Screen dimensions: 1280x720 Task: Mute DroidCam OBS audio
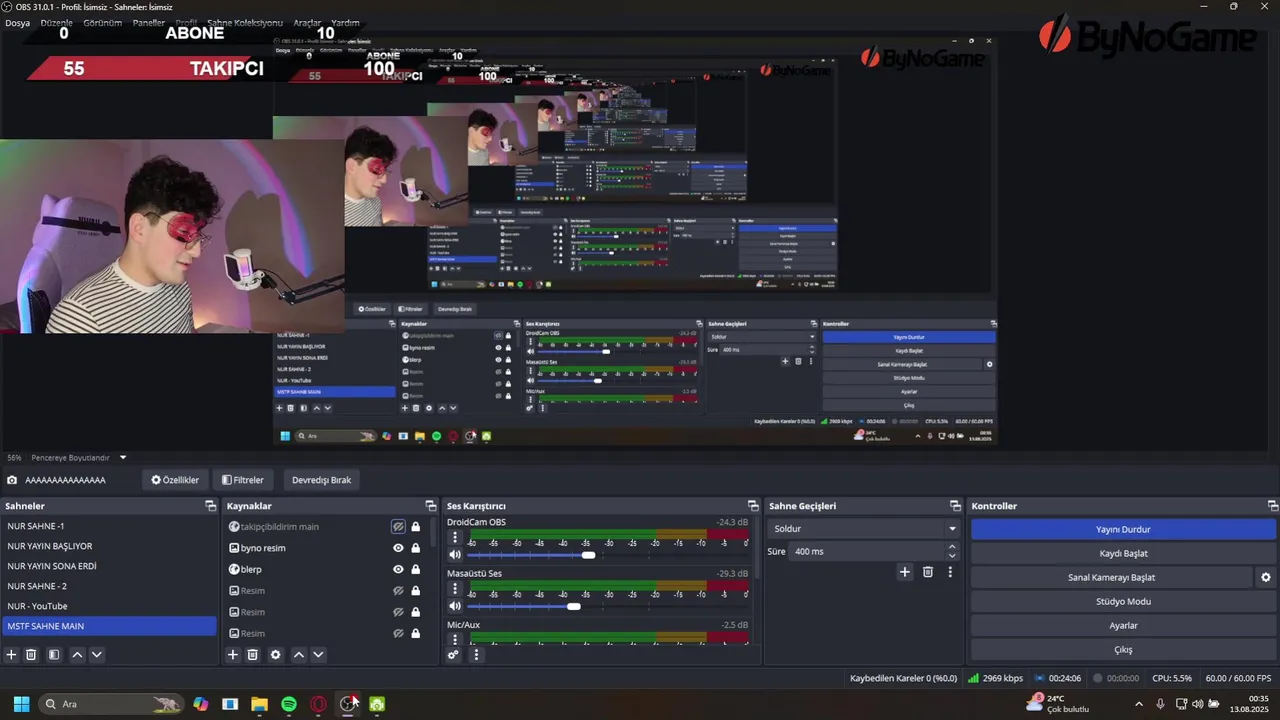(455, 555)
